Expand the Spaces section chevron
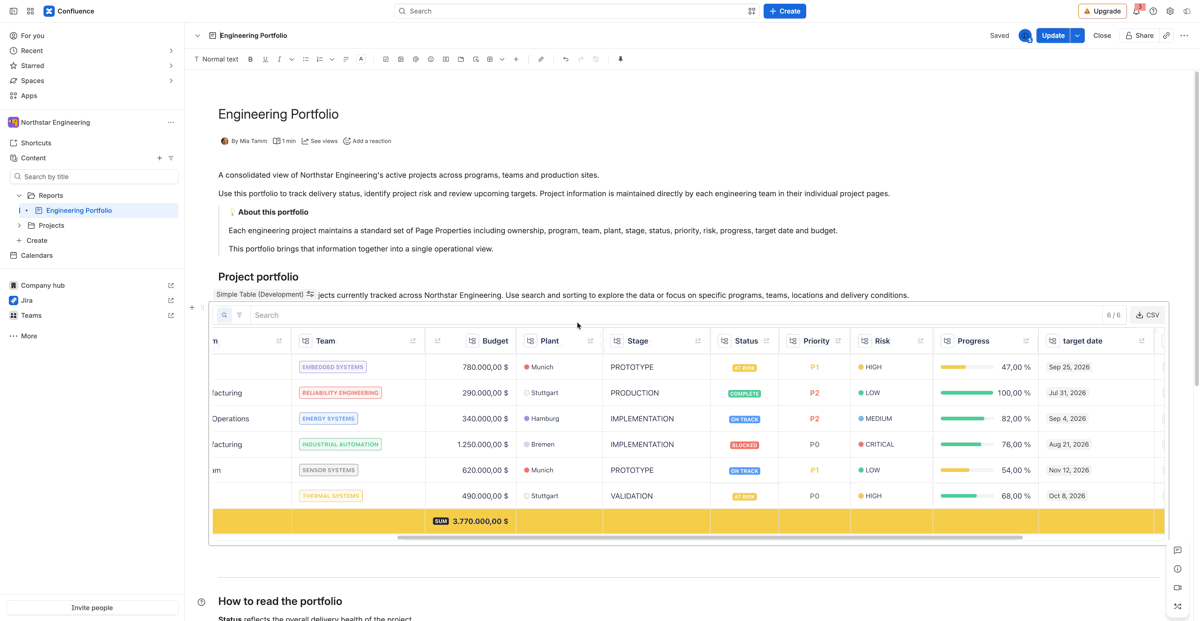 coord(171,81)
